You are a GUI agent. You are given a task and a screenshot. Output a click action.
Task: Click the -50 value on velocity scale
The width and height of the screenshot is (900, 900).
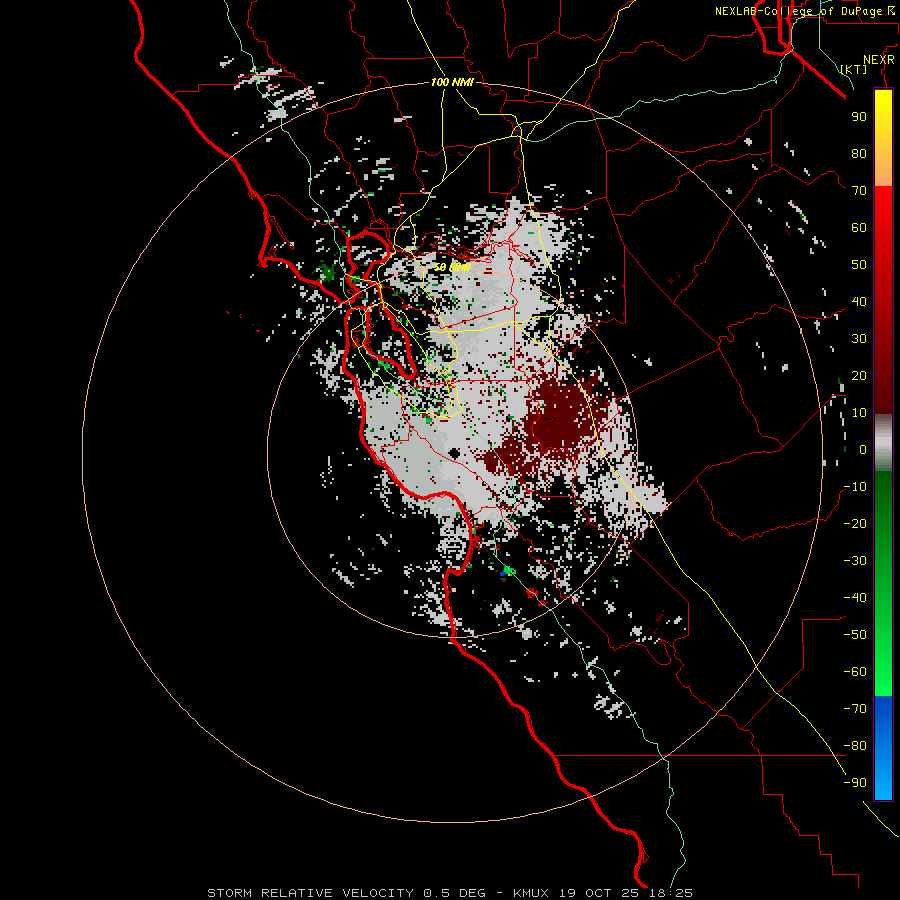click(x=855, y=635)
